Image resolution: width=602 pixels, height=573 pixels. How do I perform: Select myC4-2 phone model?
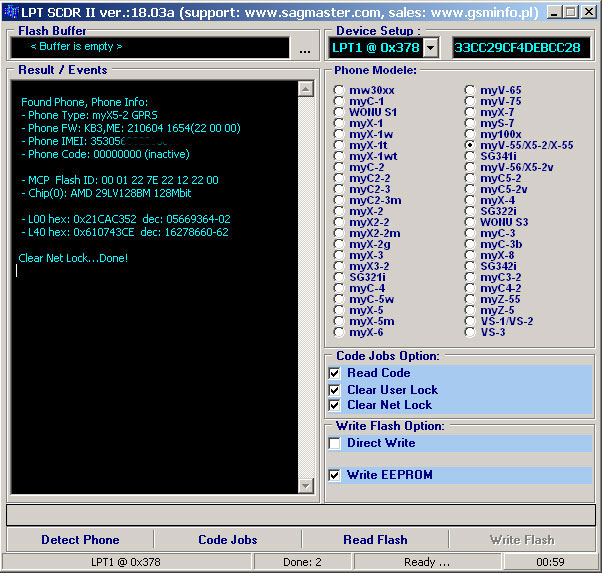tap(470, 288)
